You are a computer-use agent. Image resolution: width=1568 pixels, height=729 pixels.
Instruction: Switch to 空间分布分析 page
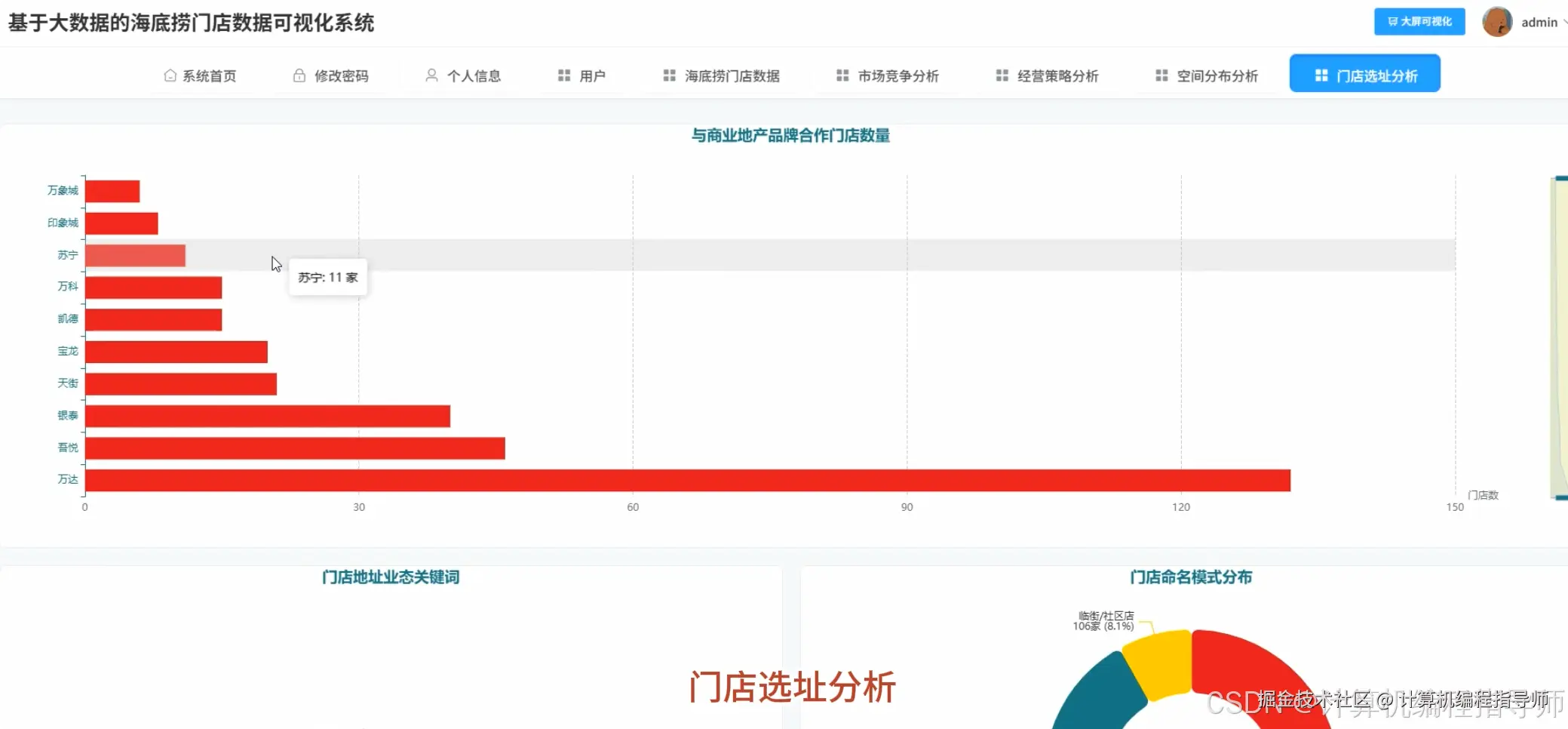1207,75
